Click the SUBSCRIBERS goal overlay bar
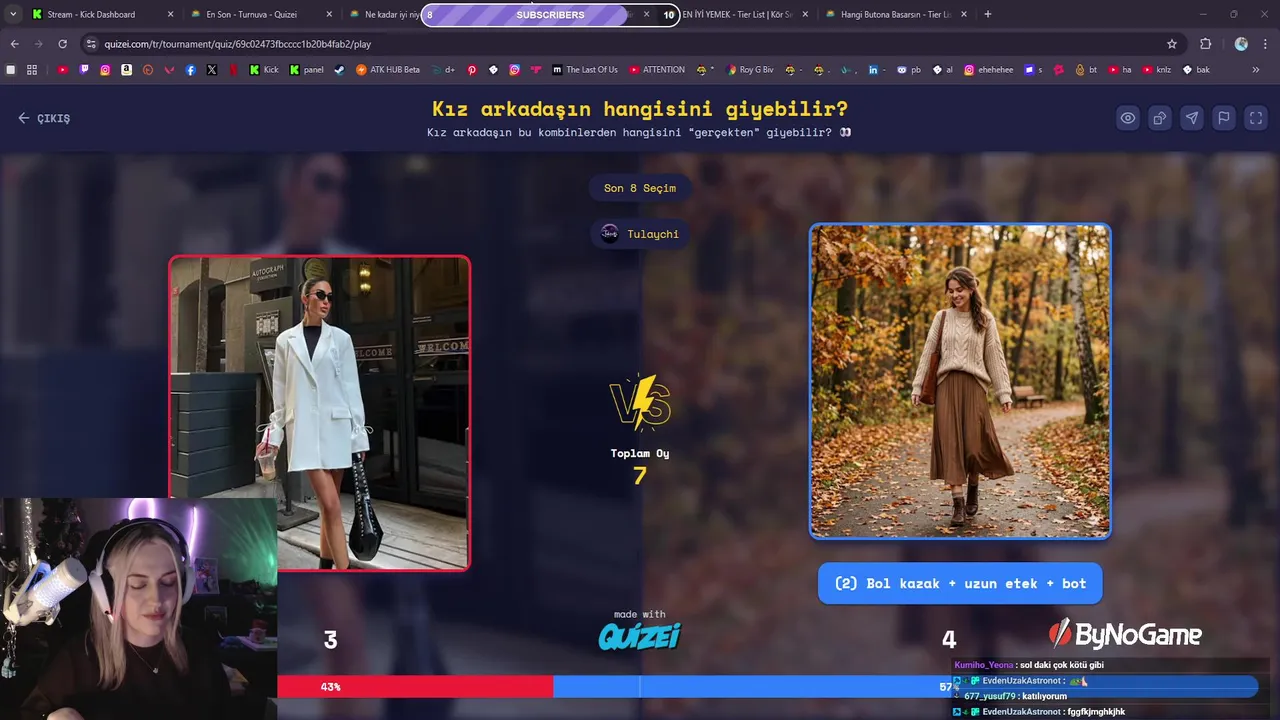This screenshot has height=720, width=1280. point(550,15)
